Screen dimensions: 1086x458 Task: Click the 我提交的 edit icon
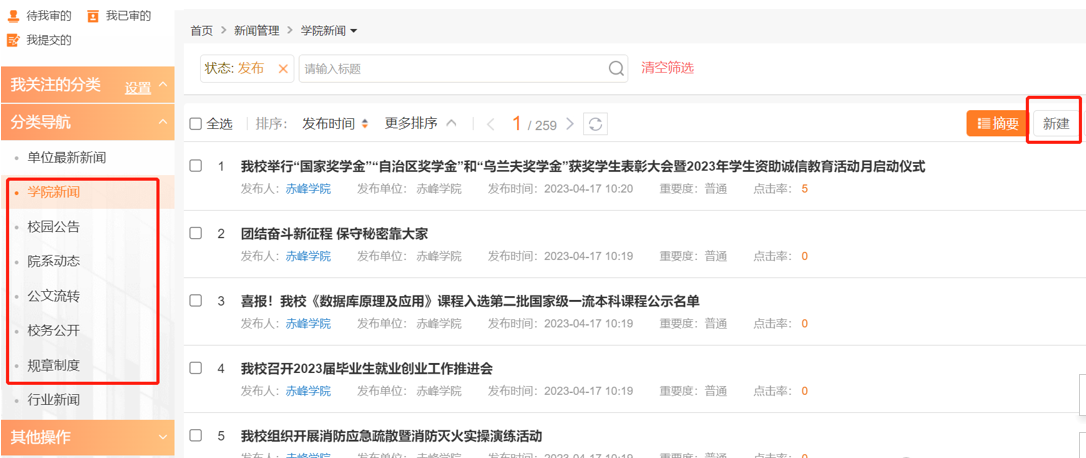(x=12, y=40)
